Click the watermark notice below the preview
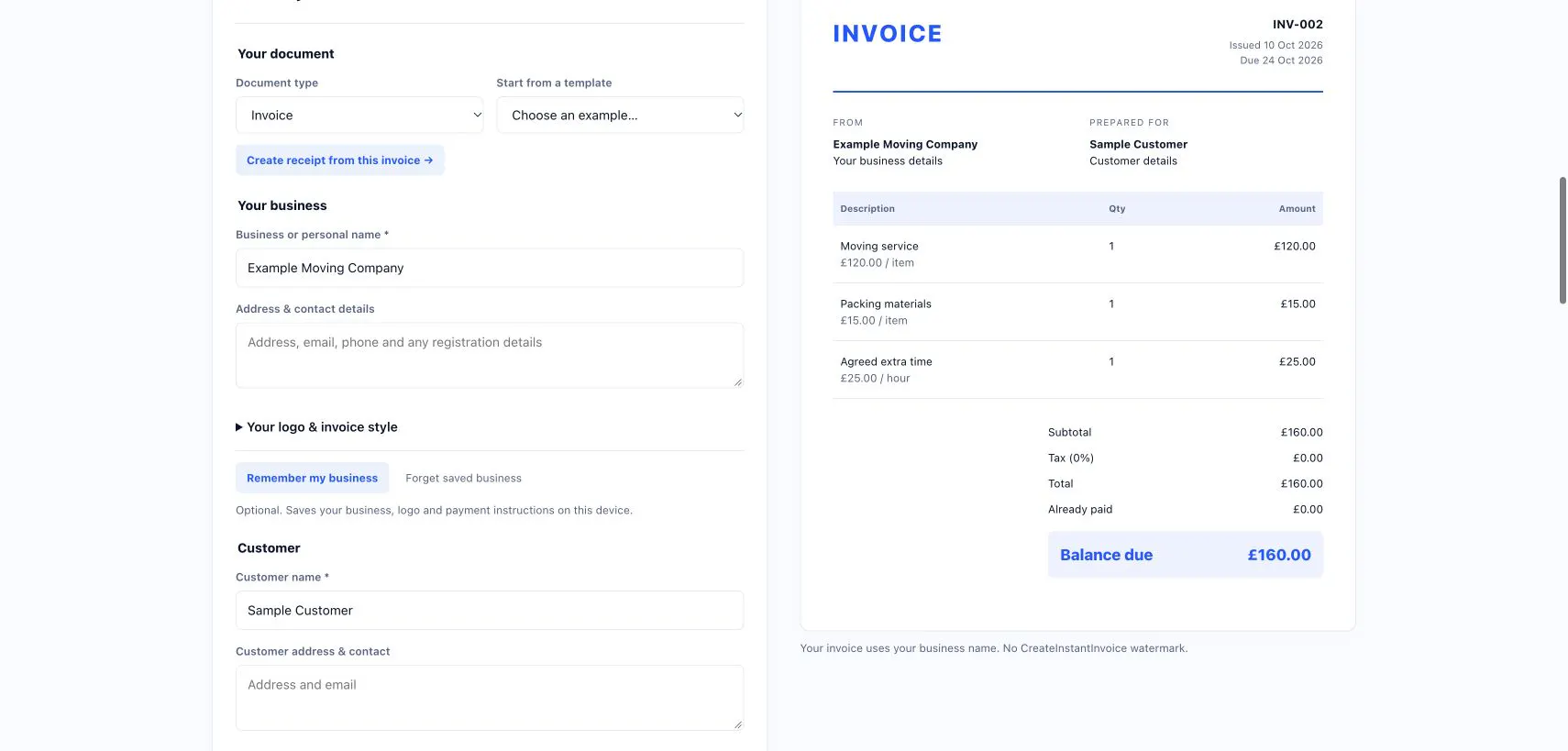Image resolution: width=1568 pixels, height=751 pixels. pyautogui.click(x=994, y=648)
